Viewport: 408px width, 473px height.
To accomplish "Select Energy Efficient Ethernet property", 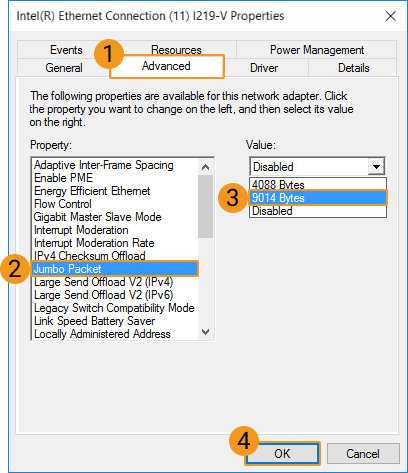I will (115, 191).
